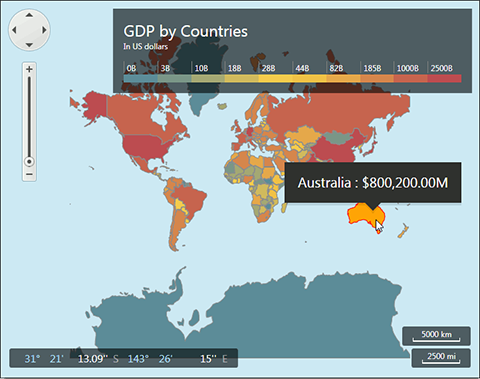This screenshot has height=379, width=480.
Task: Click the United States on the map
Action: (144, 147)
